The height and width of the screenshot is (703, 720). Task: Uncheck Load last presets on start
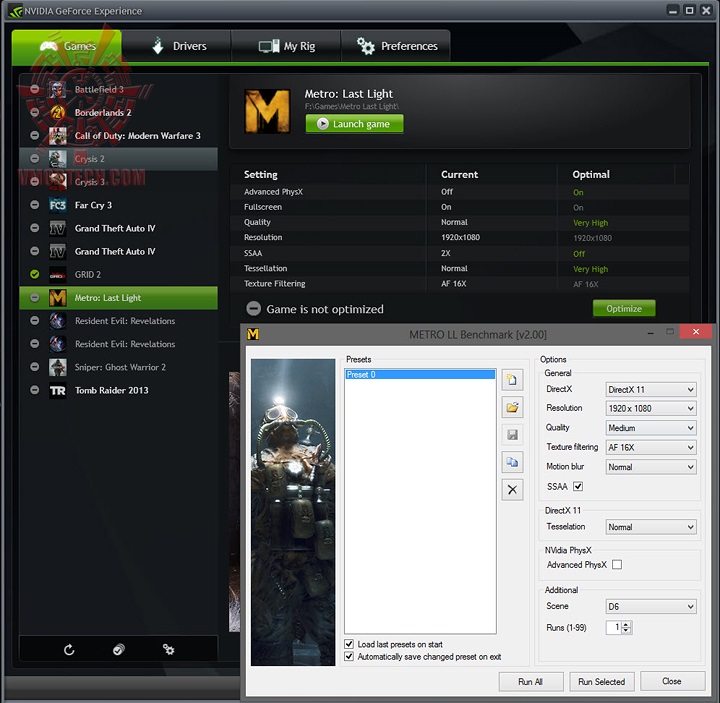pyautogui.click(x=349, y=644)
